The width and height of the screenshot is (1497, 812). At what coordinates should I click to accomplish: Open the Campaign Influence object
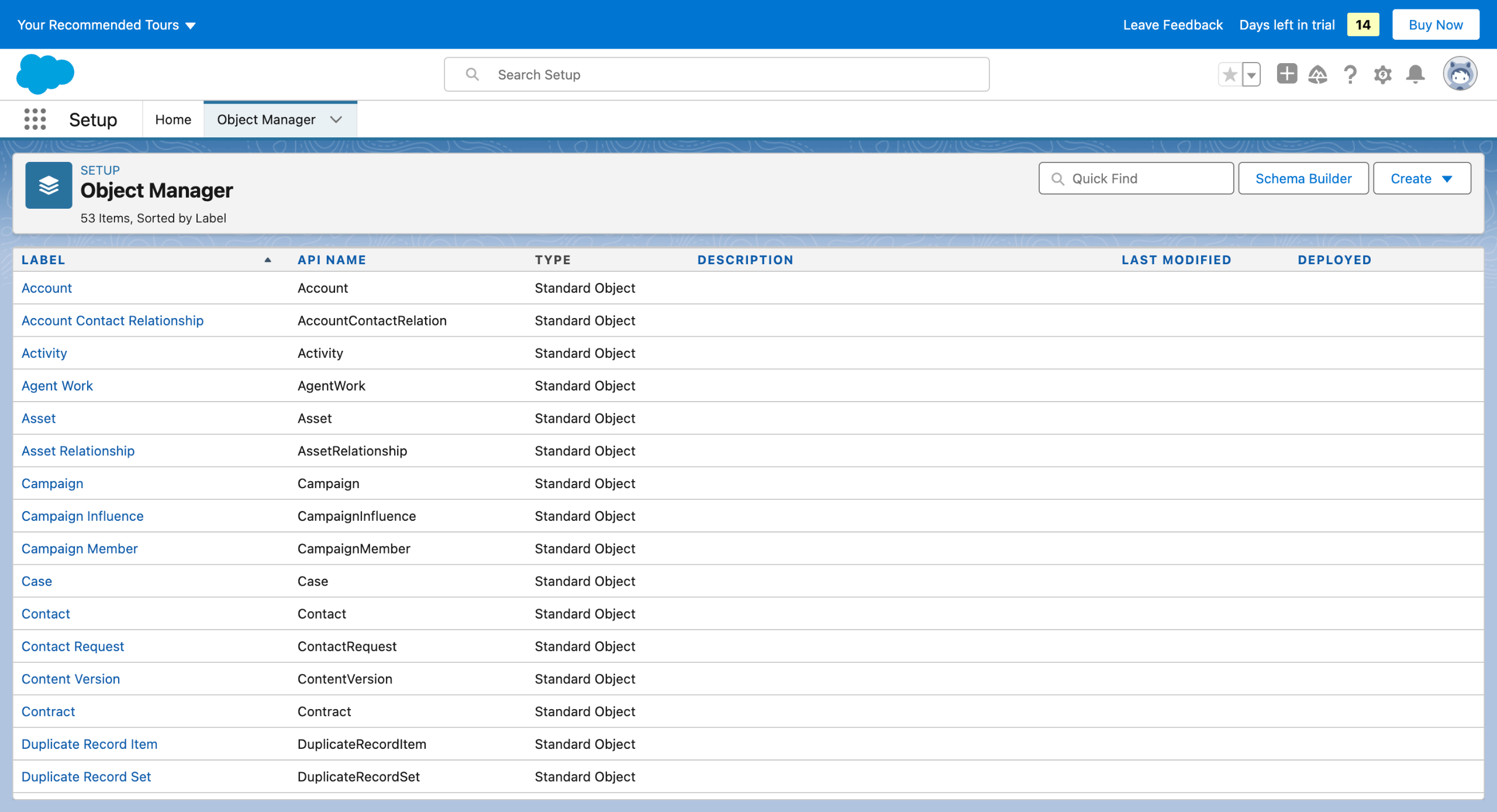(x=82, y=516)
